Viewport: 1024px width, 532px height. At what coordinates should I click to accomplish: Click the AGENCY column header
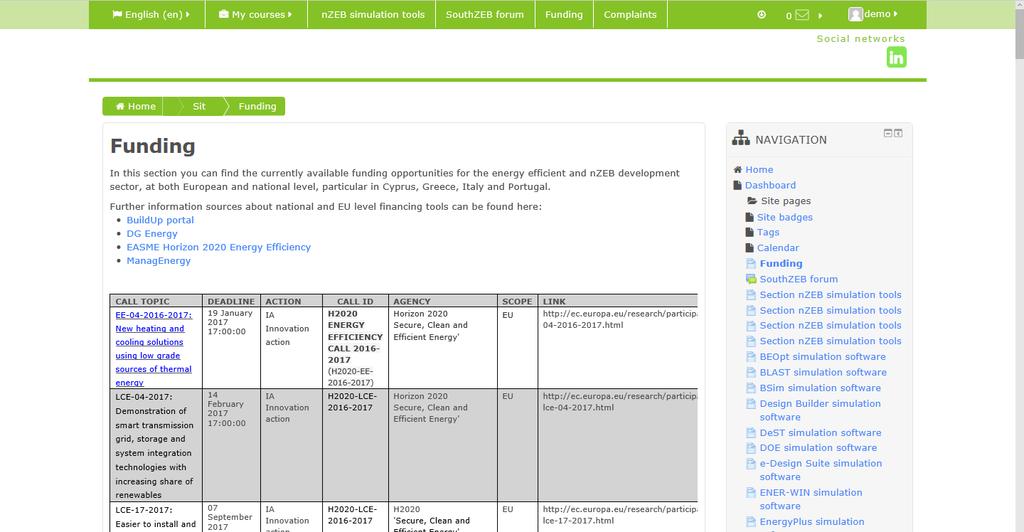[x=411, y=302]
